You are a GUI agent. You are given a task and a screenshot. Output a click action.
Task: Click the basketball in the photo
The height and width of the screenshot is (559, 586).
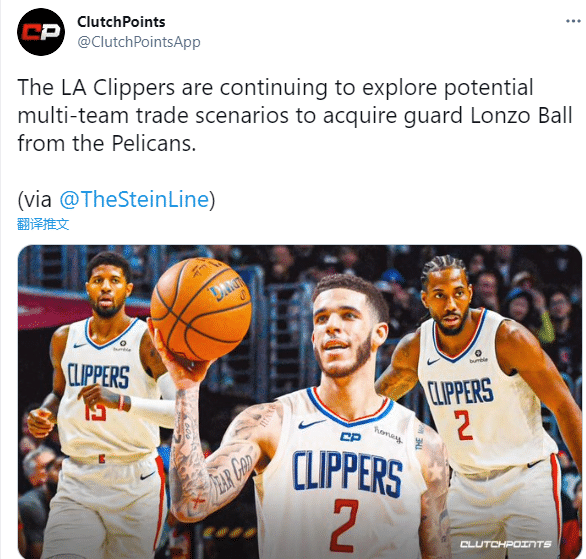click(x=201, y=309)
